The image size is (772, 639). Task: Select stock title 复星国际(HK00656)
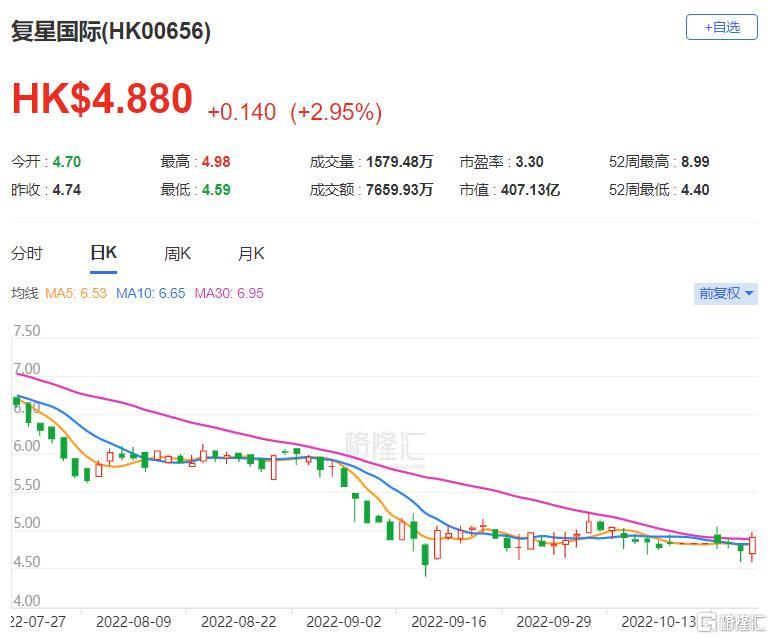[x=111, y=32]
